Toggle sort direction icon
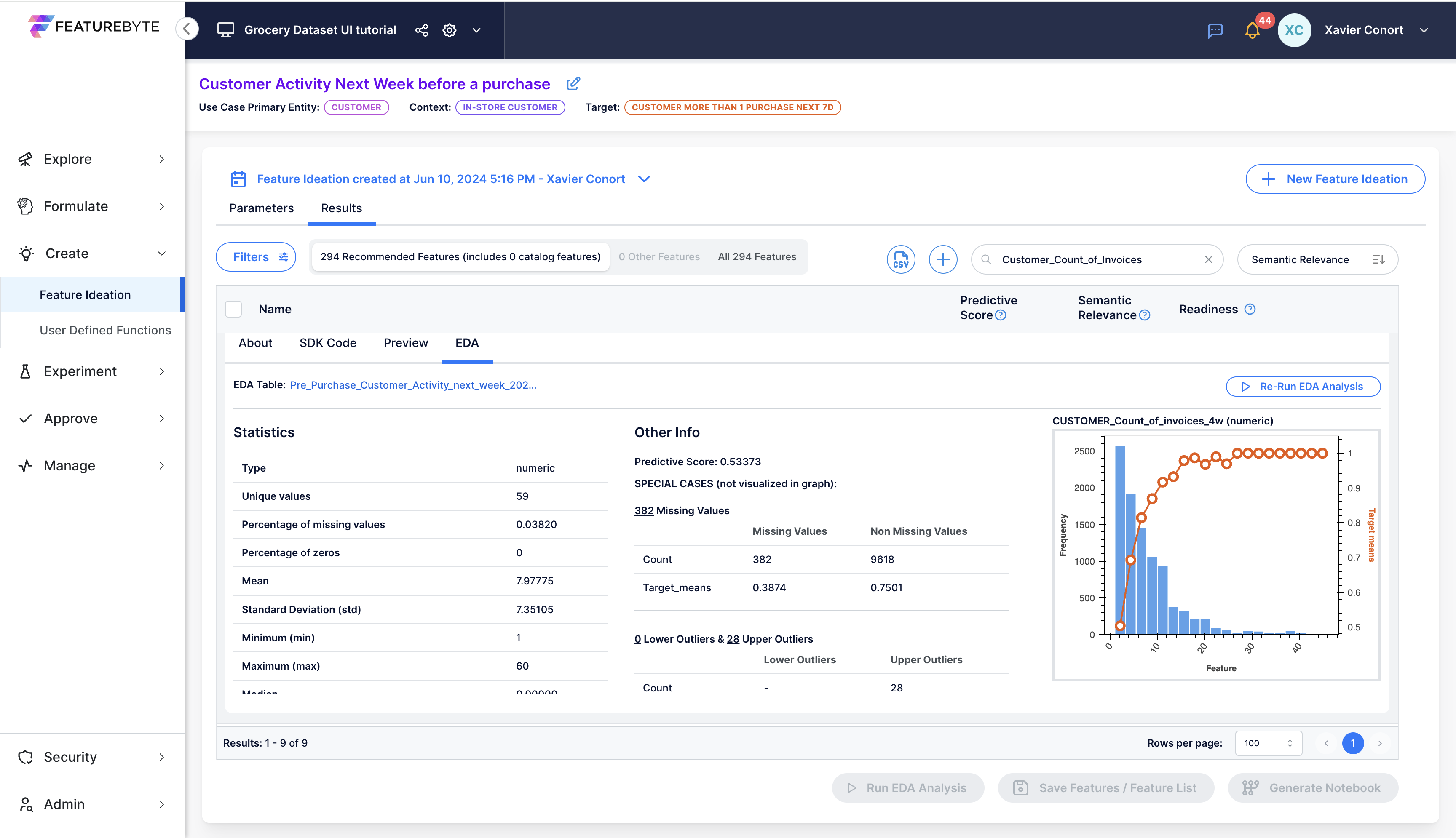This screenshot has height=838, width=1456. pyautogui.click(x=1378, y=259)
